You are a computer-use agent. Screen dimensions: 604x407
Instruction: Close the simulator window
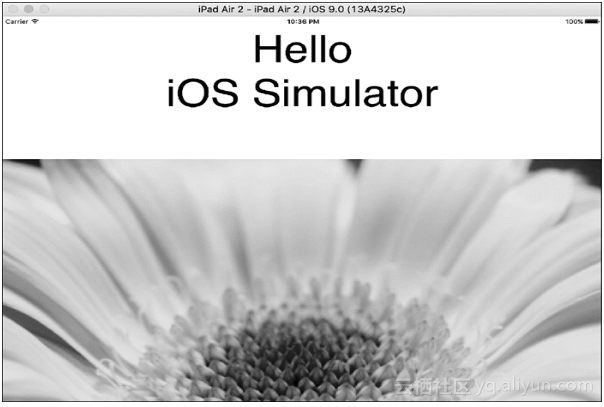[13, 9]
